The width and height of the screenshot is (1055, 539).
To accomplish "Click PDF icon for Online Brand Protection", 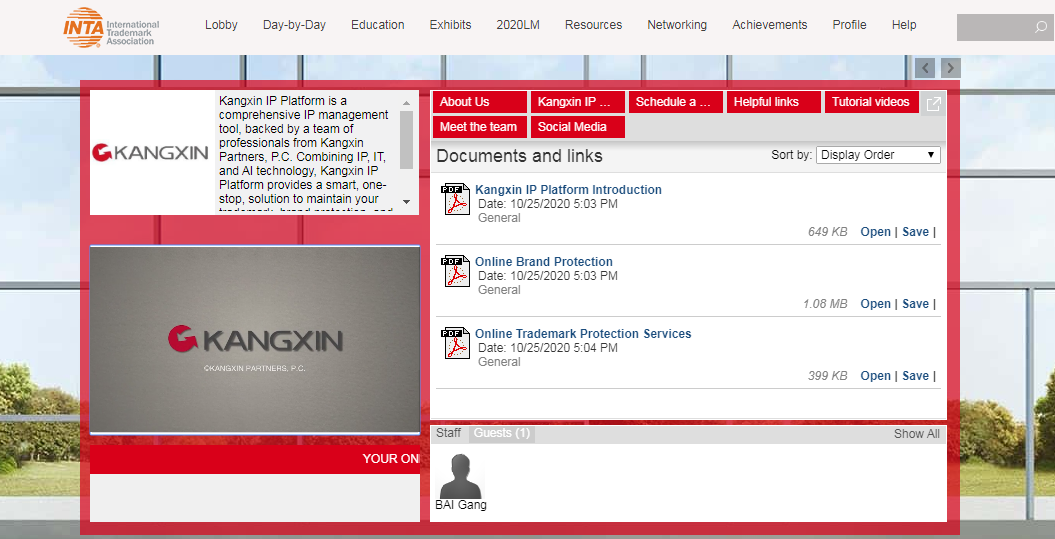I will coord(456,271).
